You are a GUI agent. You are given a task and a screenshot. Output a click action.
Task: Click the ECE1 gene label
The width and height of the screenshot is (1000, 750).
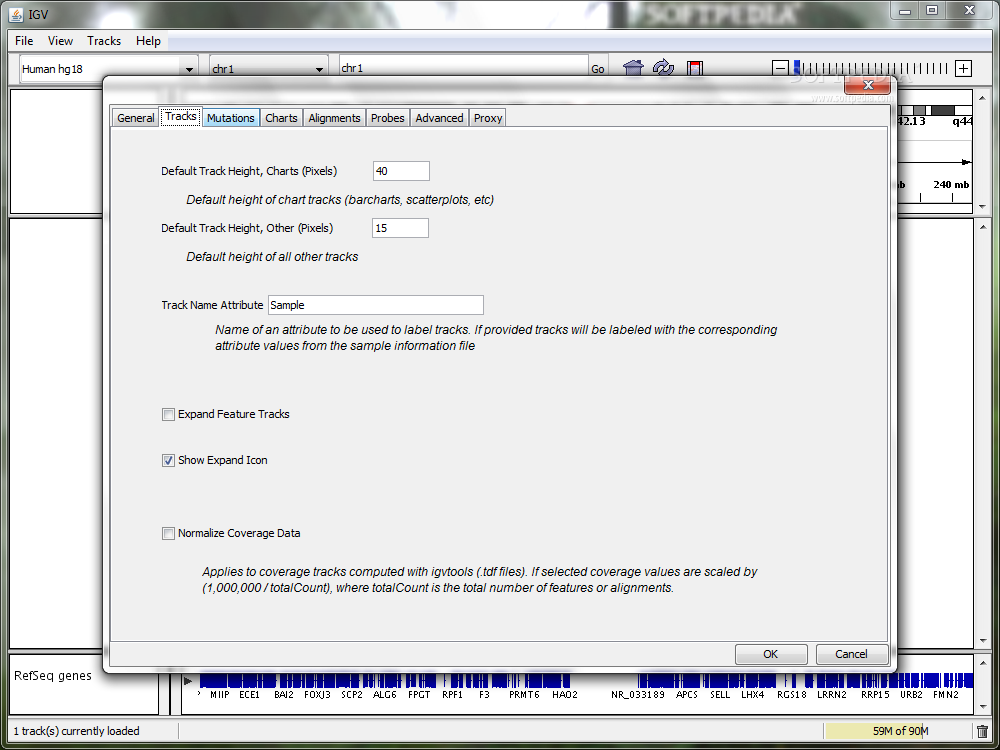click(x=249, y=695)
